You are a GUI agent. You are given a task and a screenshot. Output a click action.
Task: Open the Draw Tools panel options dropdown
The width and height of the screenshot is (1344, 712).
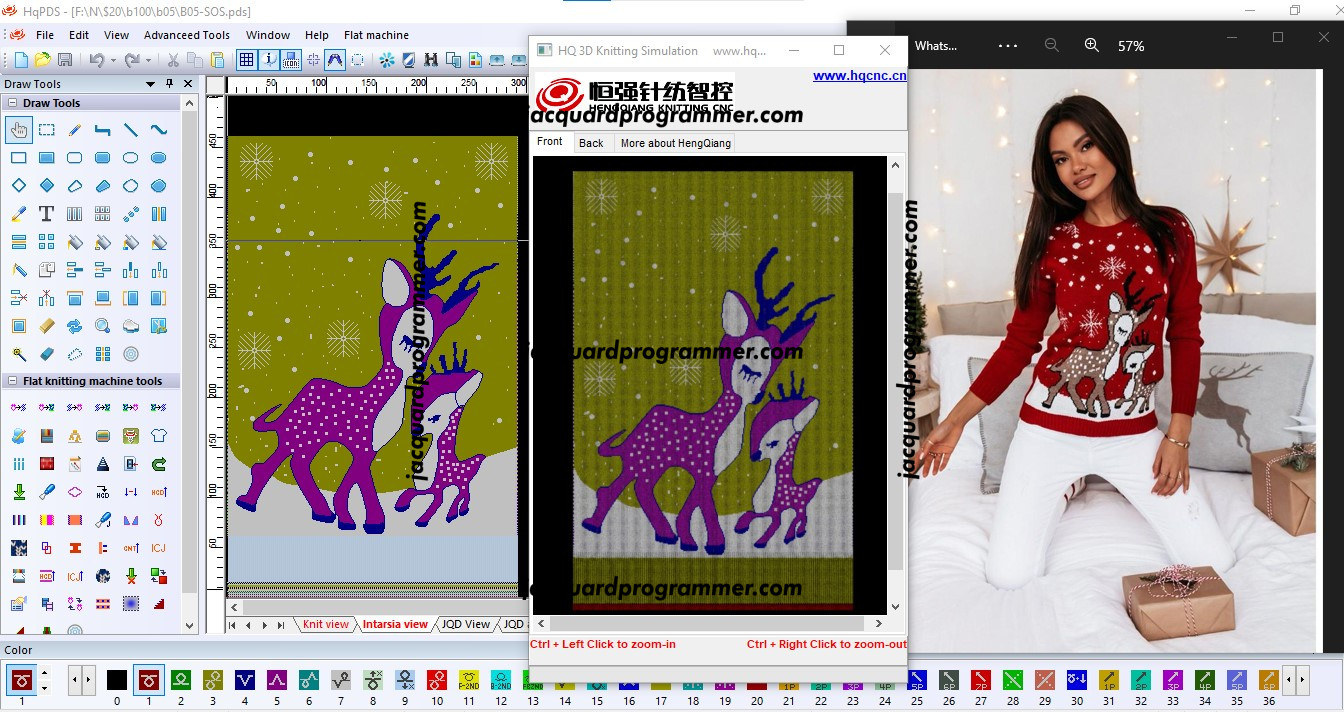tap(151, 84)
